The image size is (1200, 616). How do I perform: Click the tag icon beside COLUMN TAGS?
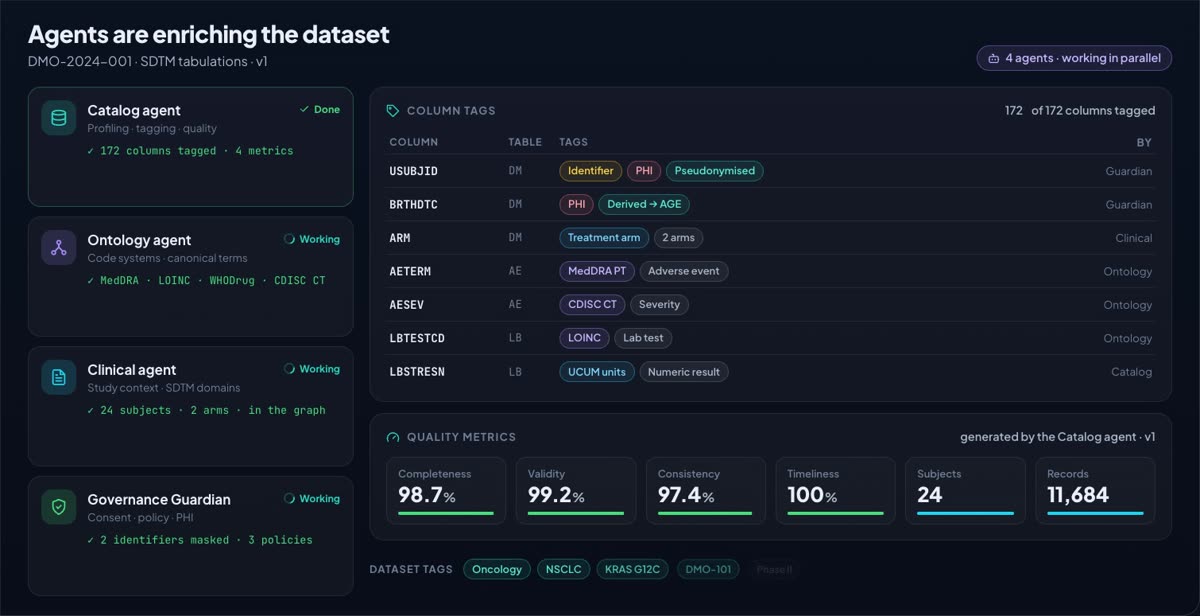pyautogui.click(x=393, y=111)
